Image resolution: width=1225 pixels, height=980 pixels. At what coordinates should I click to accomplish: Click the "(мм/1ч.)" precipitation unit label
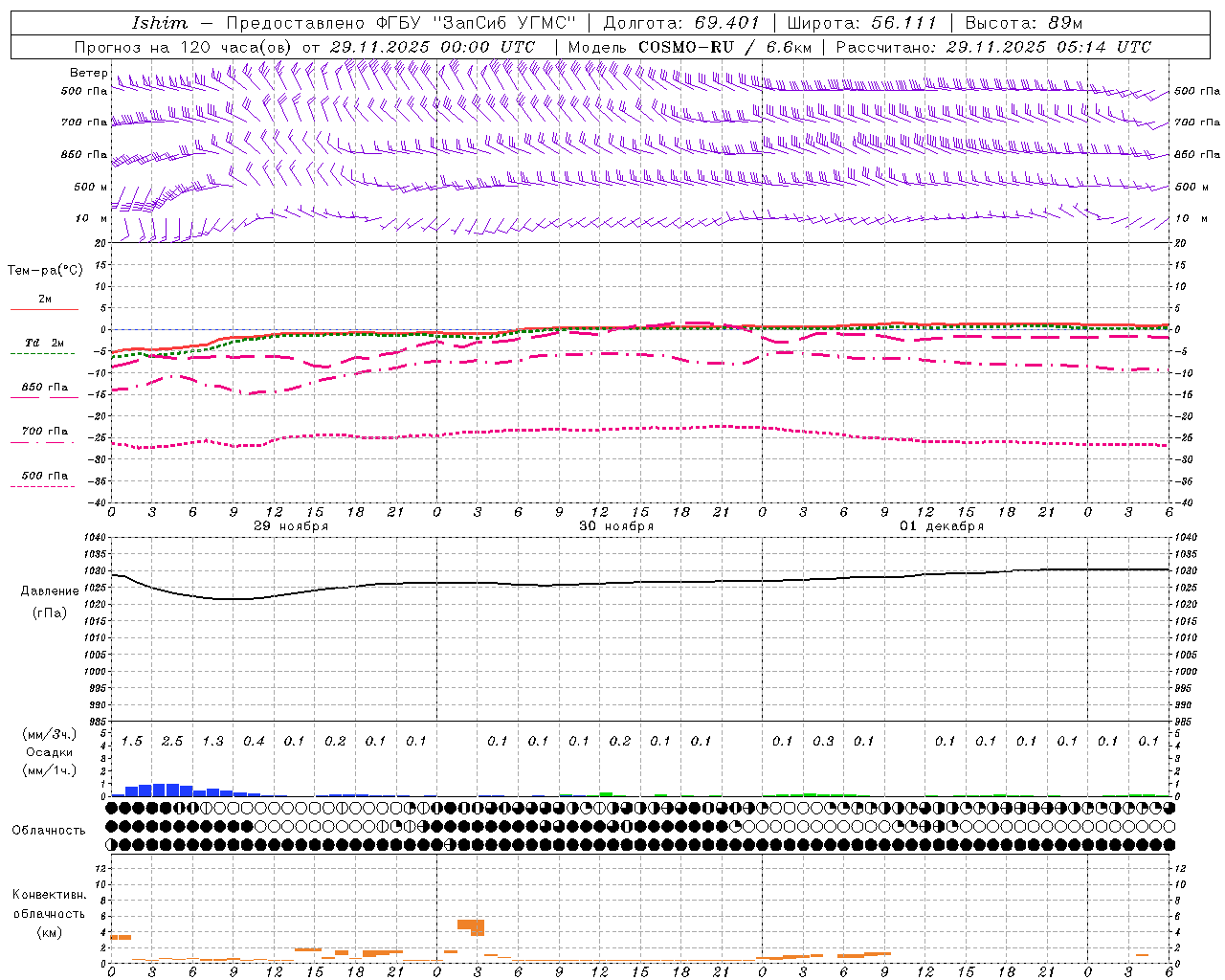50,770
